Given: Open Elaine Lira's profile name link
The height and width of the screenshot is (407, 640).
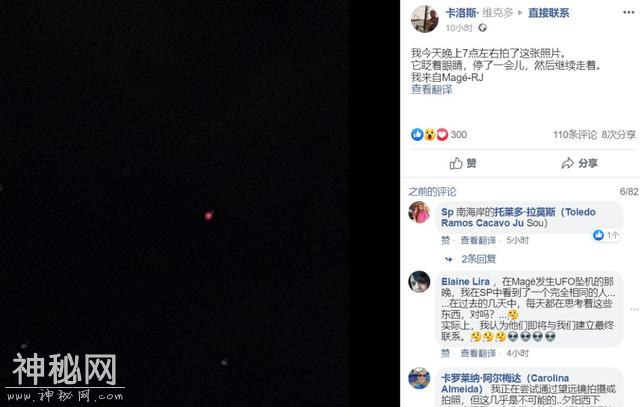Looking at the screenshot, I should (465, 282).
